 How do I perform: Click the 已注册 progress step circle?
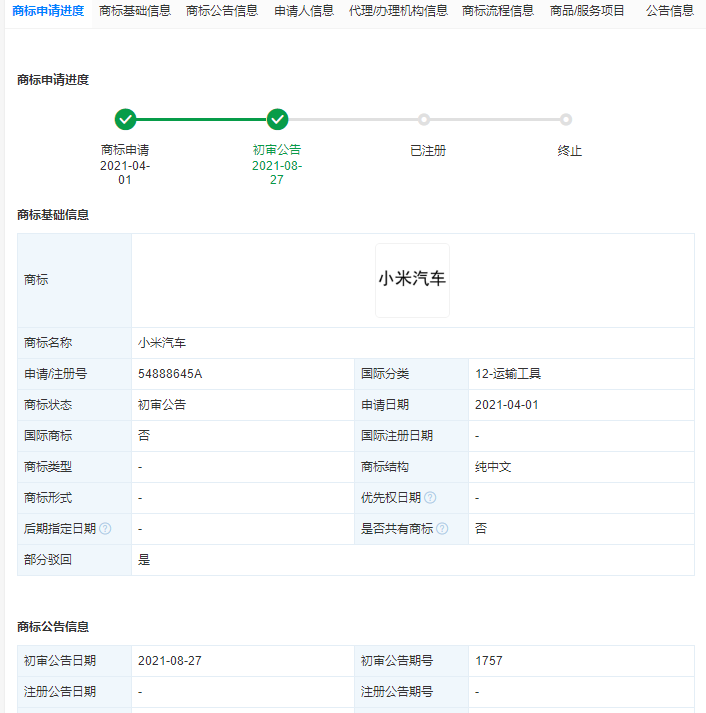[x=424, y=120]
